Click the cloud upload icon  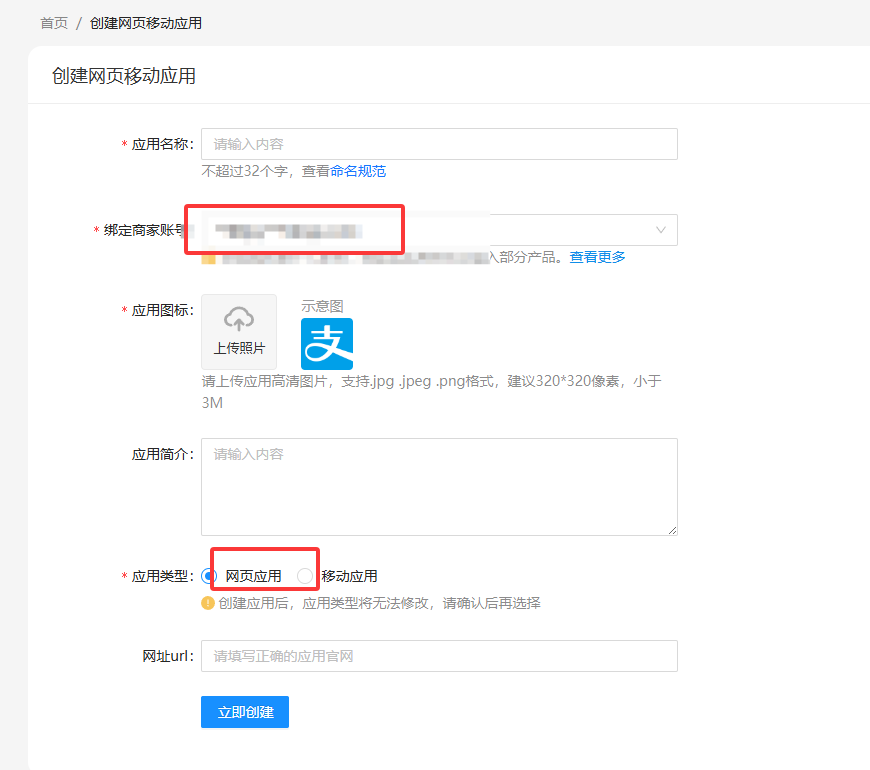pos(239,320)
